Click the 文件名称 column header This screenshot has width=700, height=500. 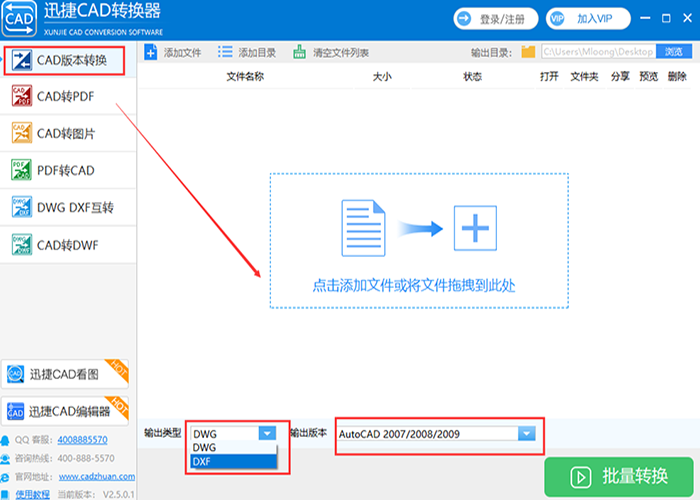(245, 76)
